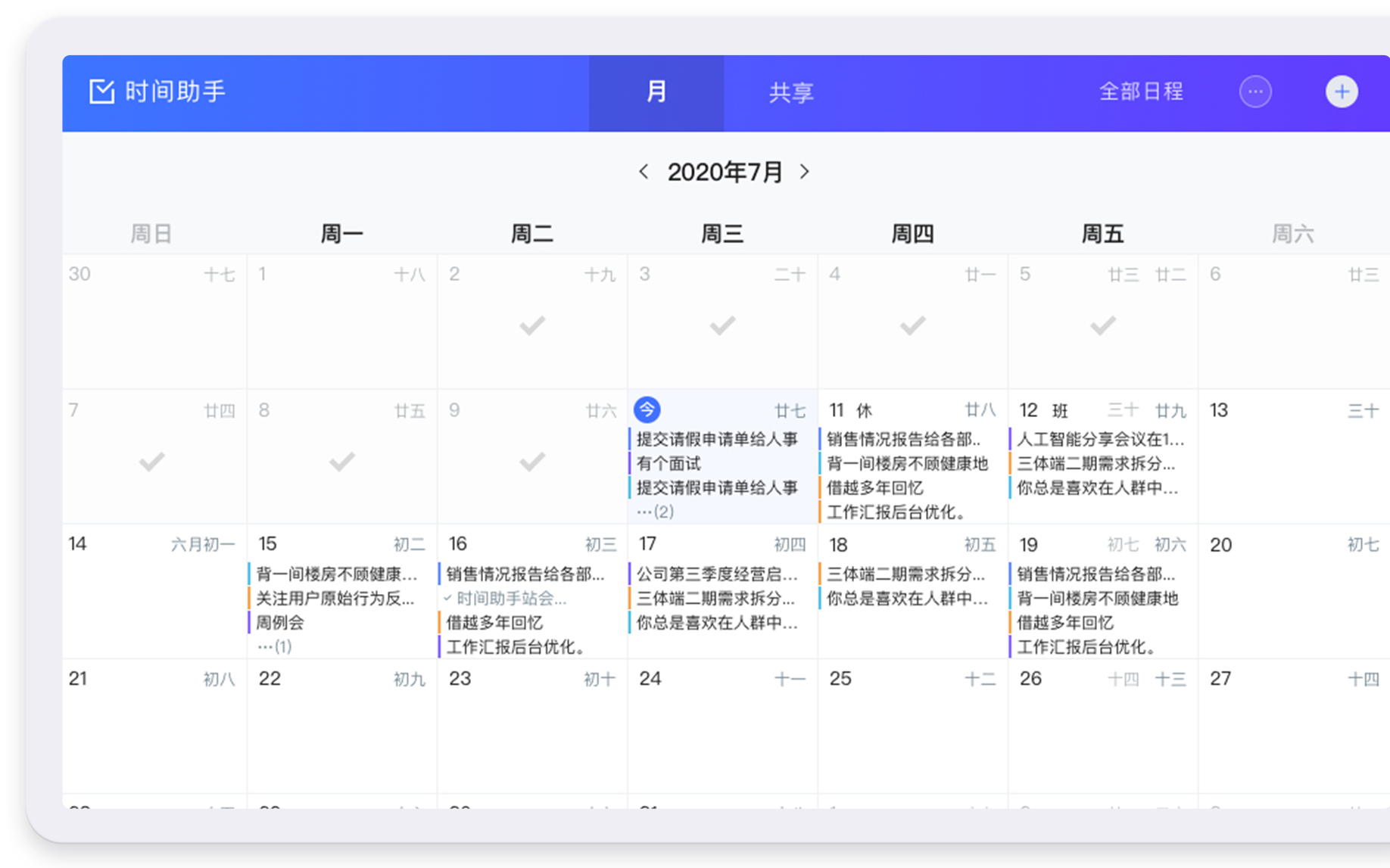Expand the …(1) more events on 15th

(x=274, y=646)
